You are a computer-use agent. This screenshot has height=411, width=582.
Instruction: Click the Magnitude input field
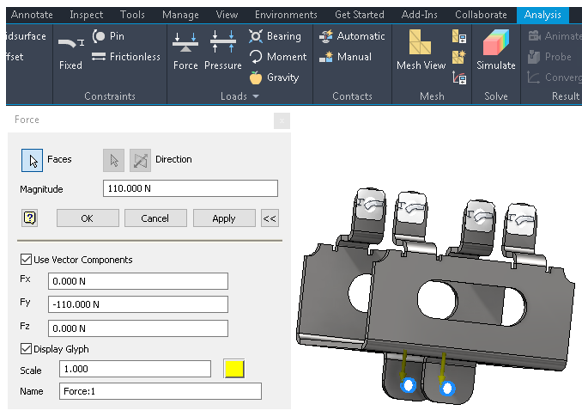(x=190, y=189)
